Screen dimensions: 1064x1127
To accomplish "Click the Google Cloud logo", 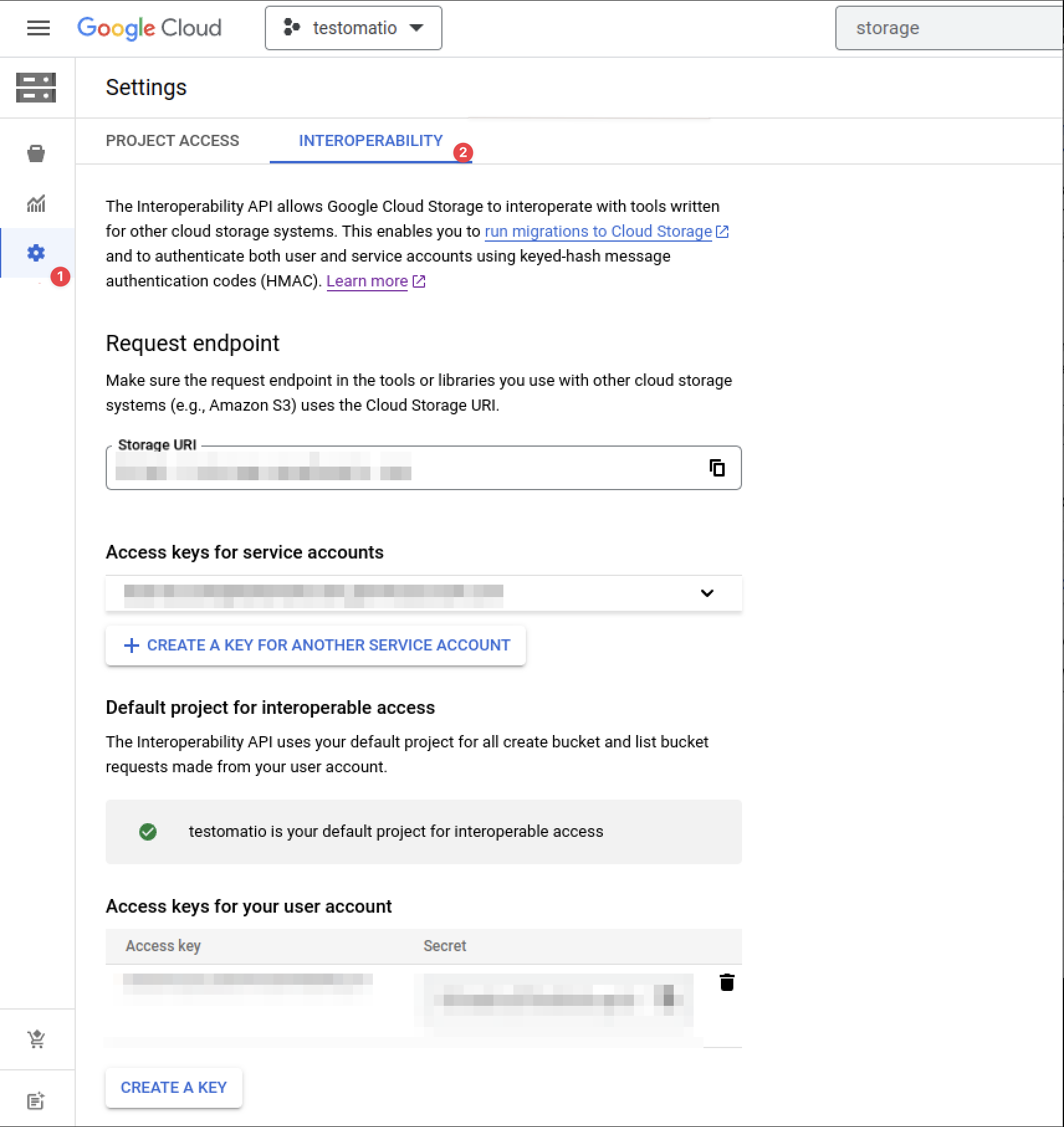I will (x=149, y=28).
